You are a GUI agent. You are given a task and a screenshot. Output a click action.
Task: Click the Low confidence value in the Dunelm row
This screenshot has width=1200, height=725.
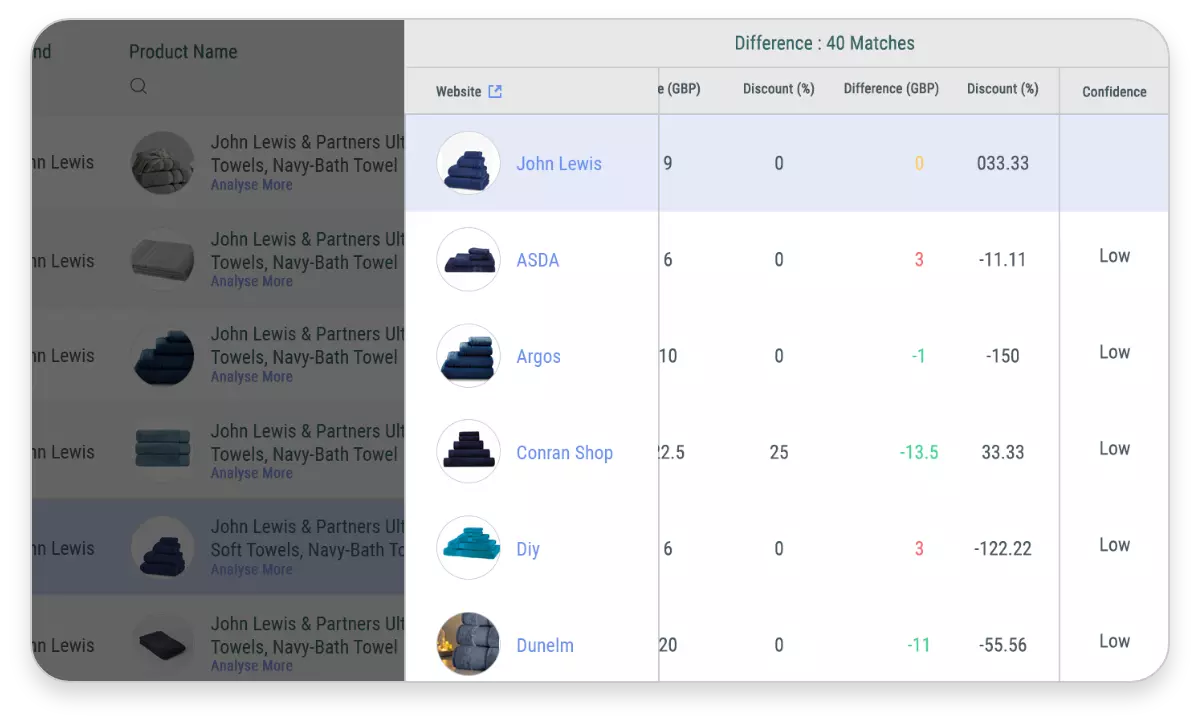1114,642
